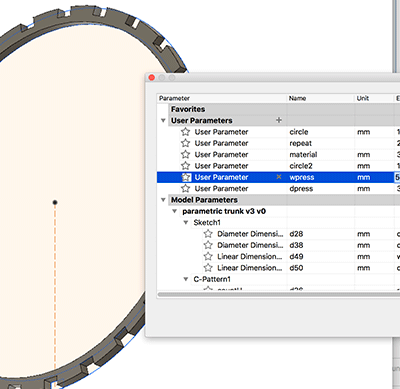Favorite the d38 diameter dimension star
This screenshot has width=400, height=389.
coord(208,245)
